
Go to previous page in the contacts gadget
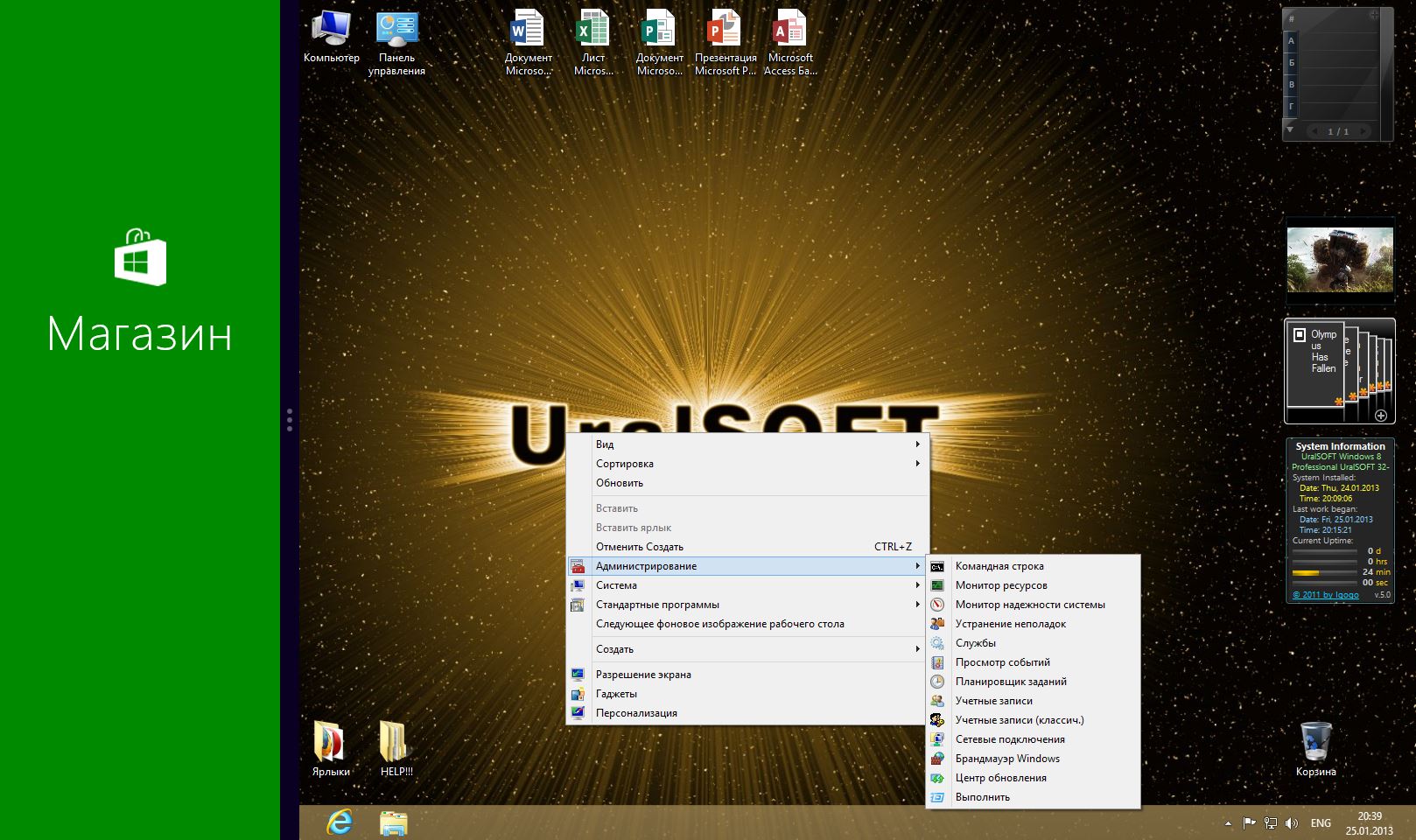click(1314, 131)
